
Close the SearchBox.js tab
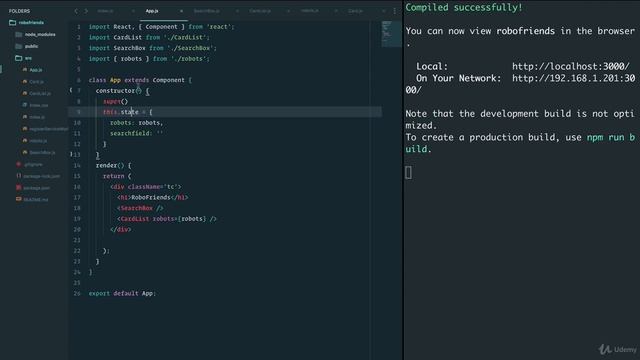237,11
